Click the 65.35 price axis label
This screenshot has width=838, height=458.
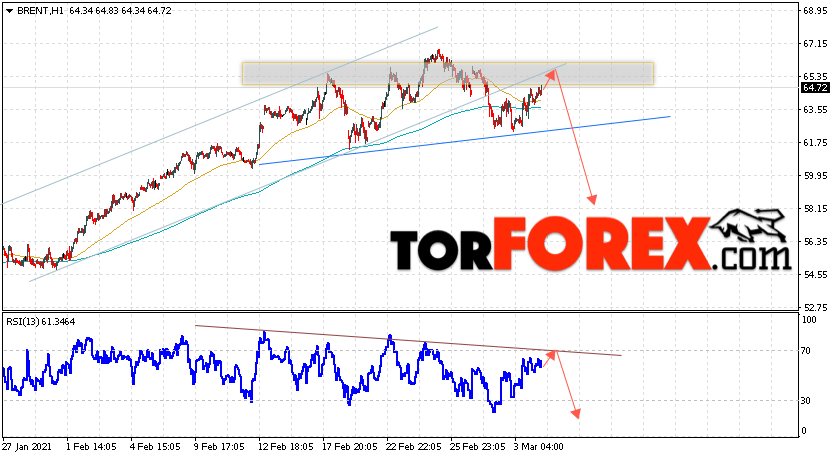[x=815, y=77]
